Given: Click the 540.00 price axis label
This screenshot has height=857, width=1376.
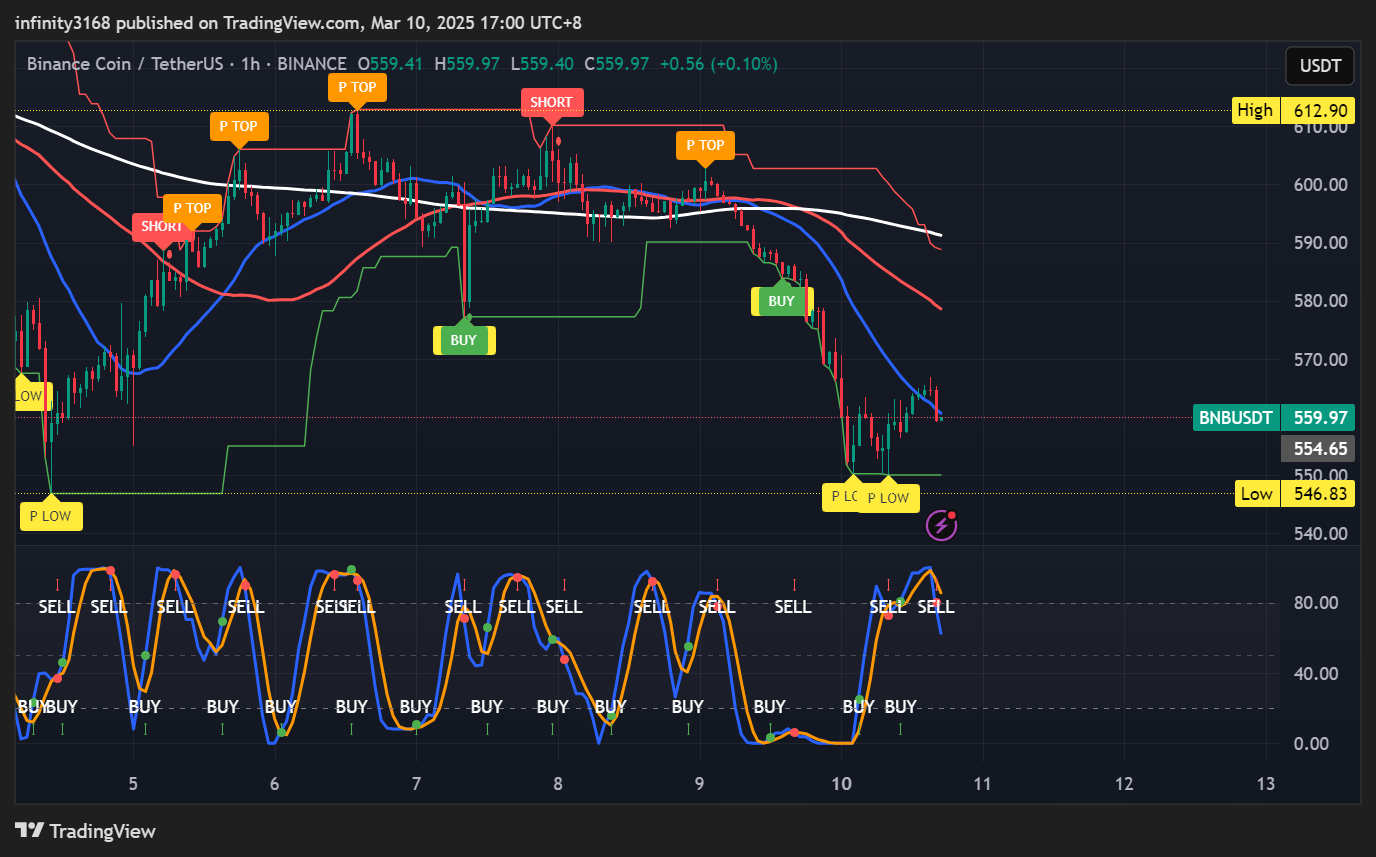Looking at the screenshot, I should (x=1323, y=533).
